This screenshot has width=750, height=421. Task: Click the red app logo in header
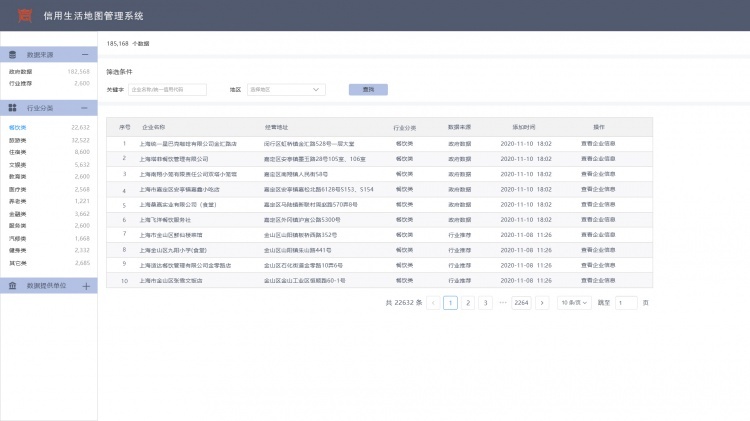27,15
